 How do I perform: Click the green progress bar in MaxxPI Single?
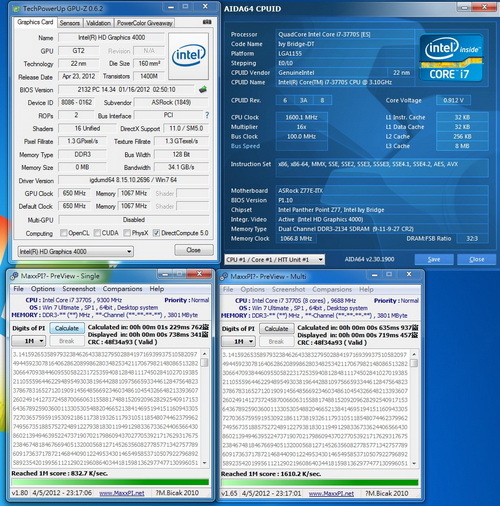click(110, 482)
